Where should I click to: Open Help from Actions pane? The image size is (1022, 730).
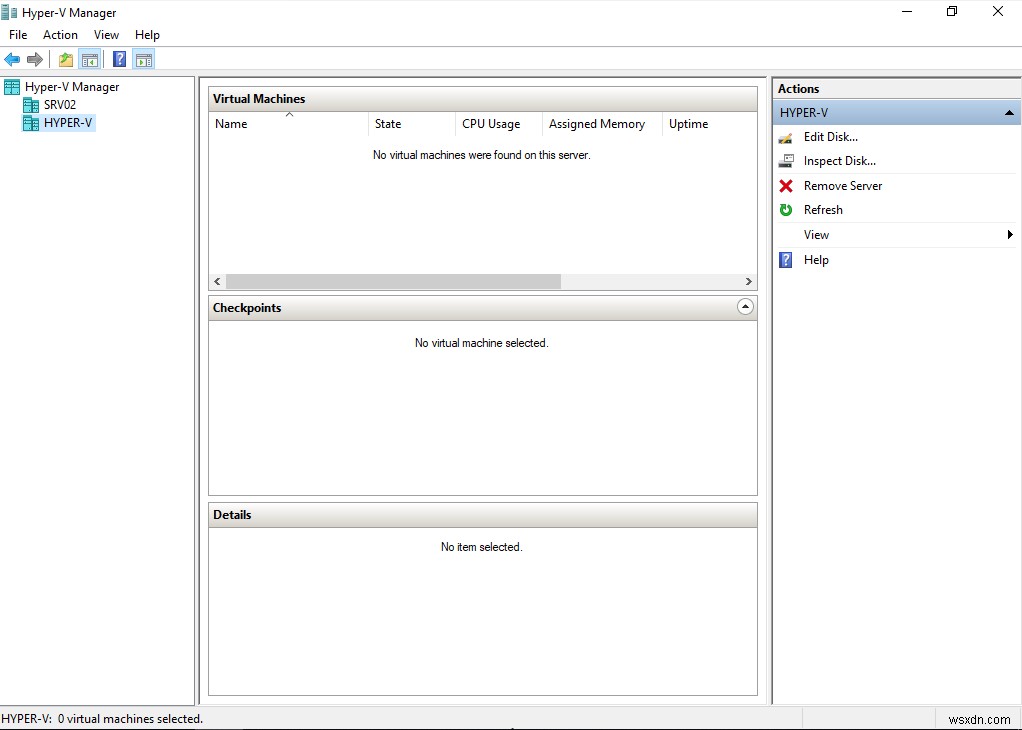tap(816, 260)
